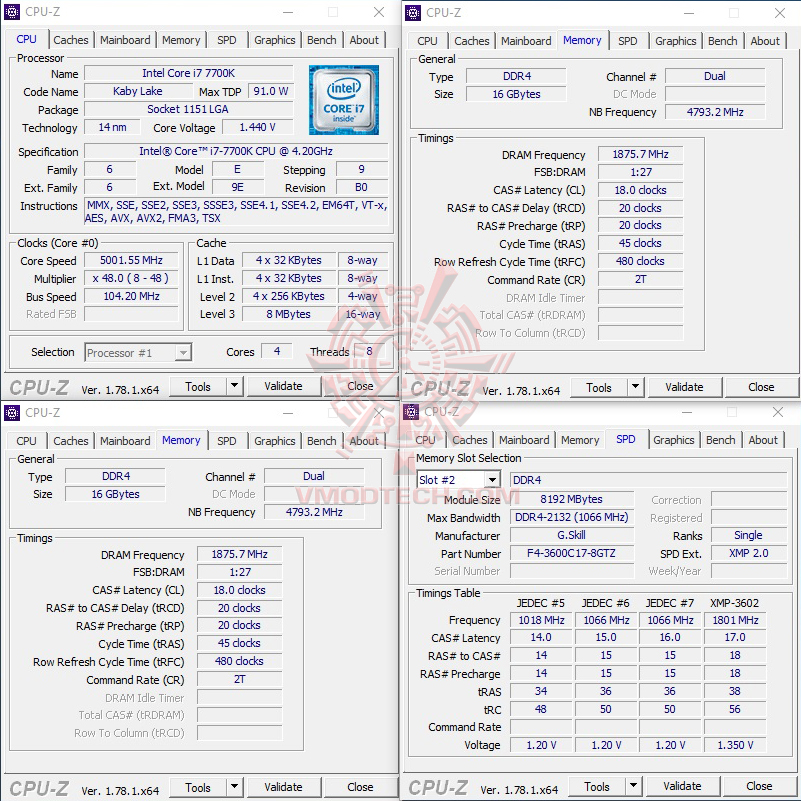Viewport: 801px width, 801px height.
Task: Open SPD tab in top-right Memory window
Action: [627, 41]
